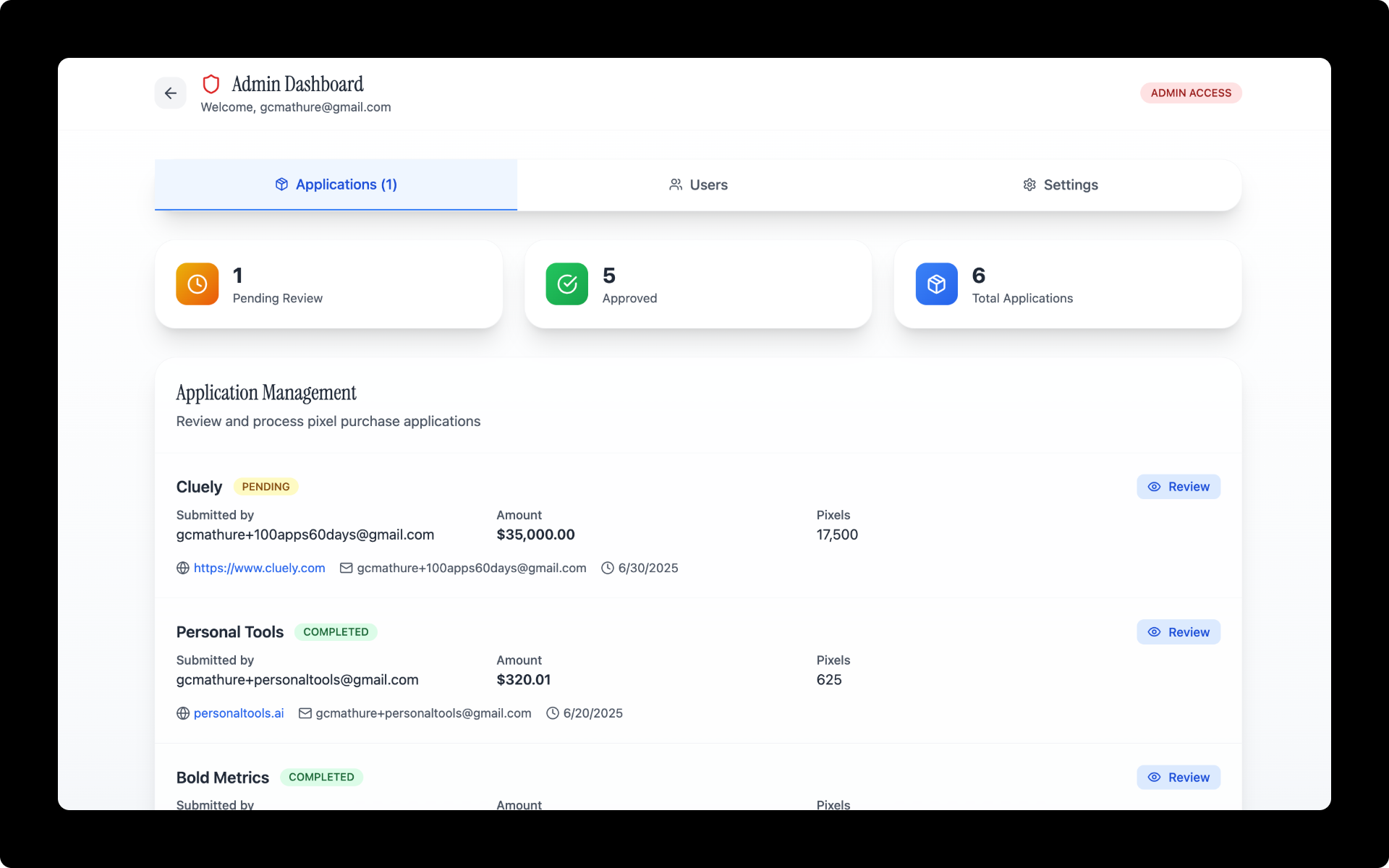Click the back arrow button
This screenshot has height=868, width=1389.
(170, 93)
